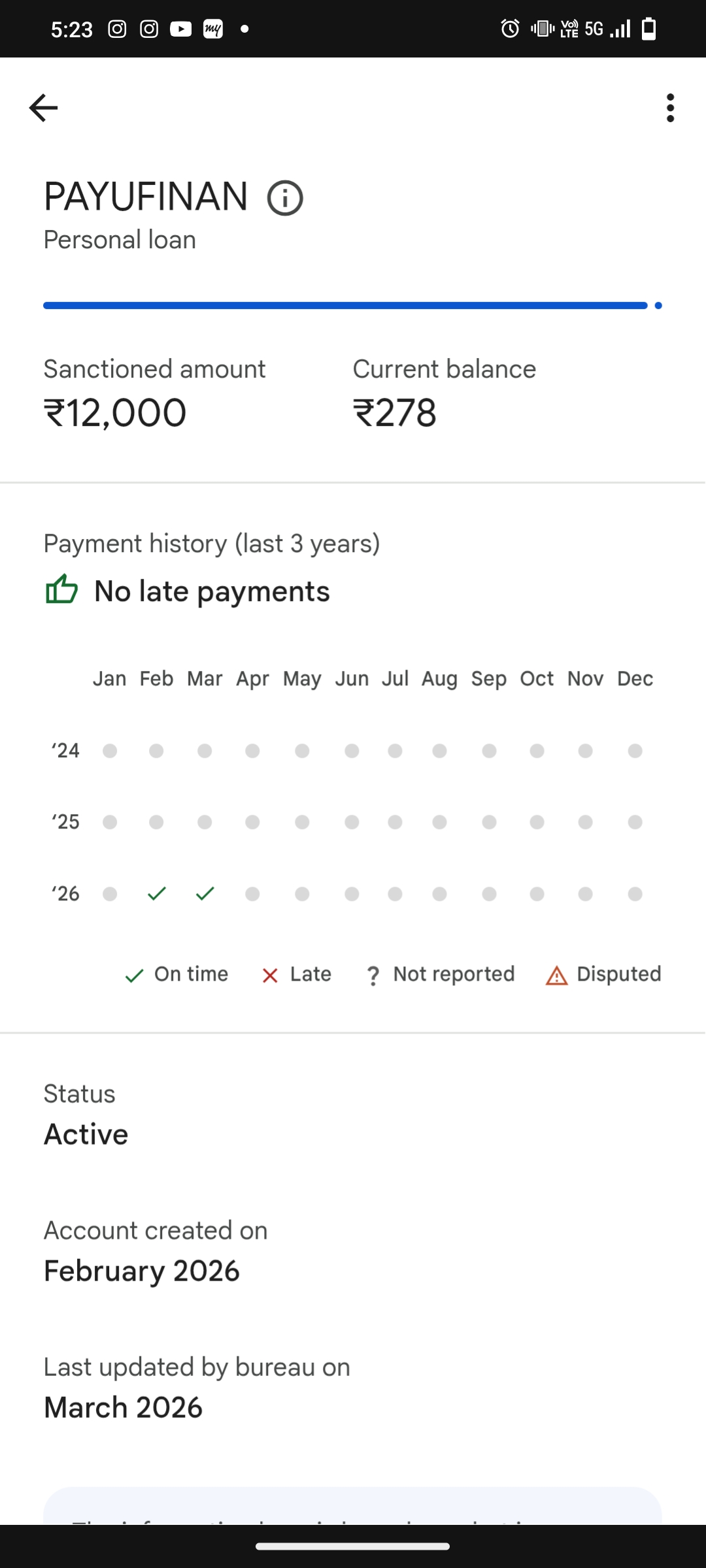Tap the ₹12,000 sanctioned amount value
706x1568 pixels.
click(x=115, y=413)
